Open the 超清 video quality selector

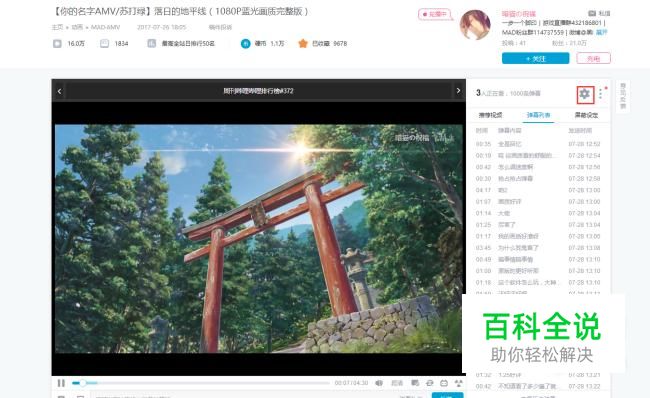tap(397, 383)
